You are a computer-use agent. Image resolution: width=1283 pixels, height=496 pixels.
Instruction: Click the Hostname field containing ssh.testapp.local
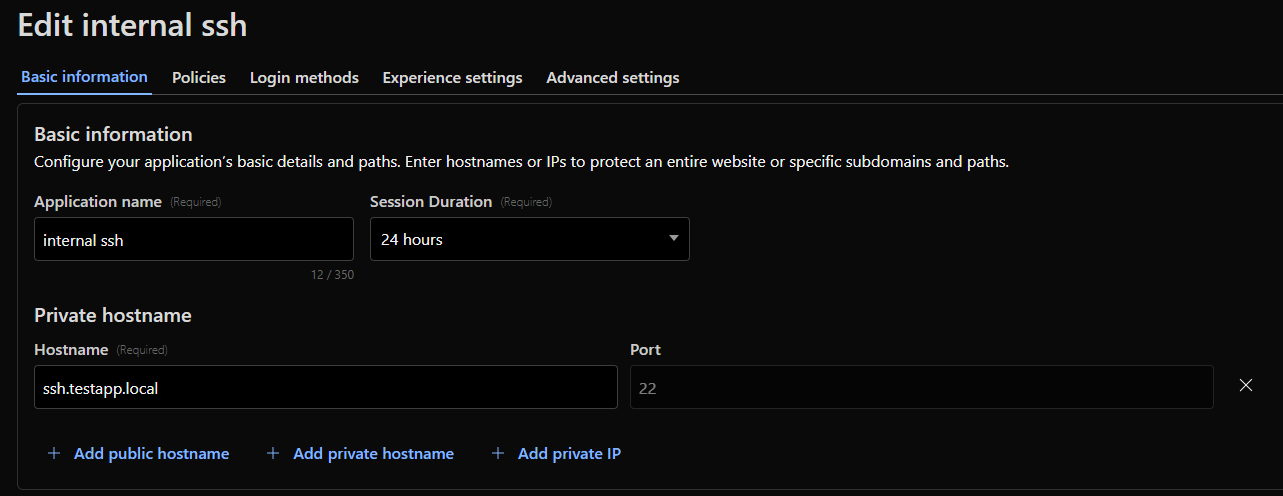326,387
